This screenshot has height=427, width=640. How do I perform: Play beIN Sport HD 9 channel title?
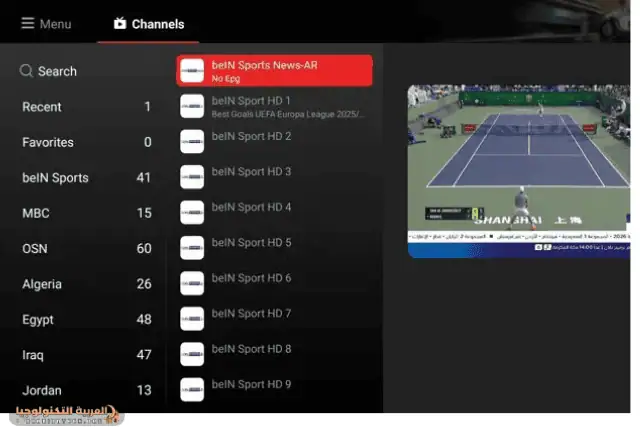(x=251, y=385)
